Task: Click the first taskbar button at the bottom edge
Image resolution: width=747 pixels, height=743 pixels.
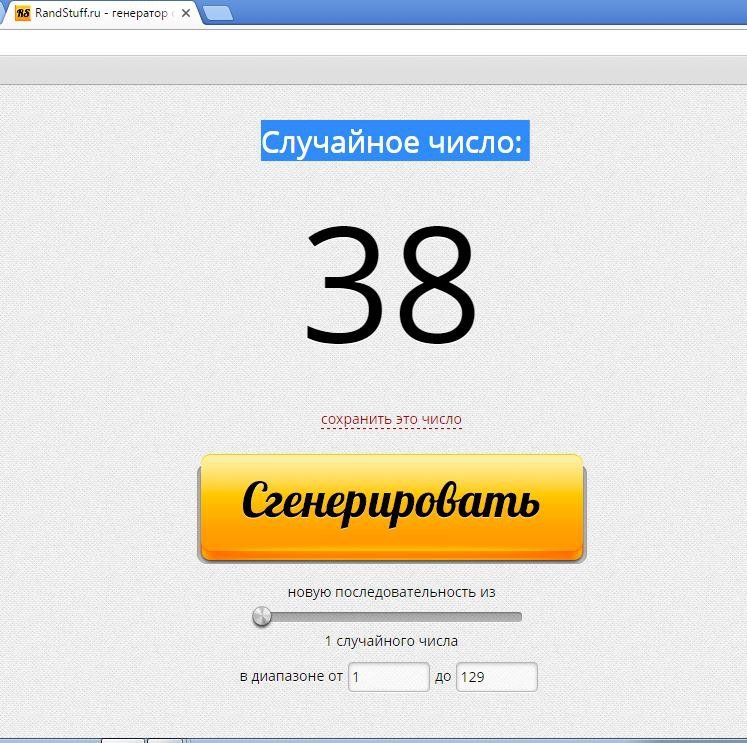Action: click(122, 741)
